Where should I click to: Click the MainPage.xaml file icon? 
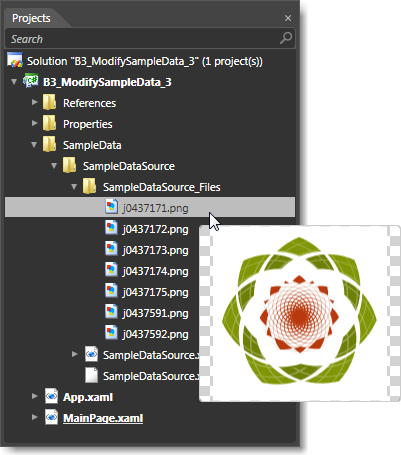(x=51, y=417)
